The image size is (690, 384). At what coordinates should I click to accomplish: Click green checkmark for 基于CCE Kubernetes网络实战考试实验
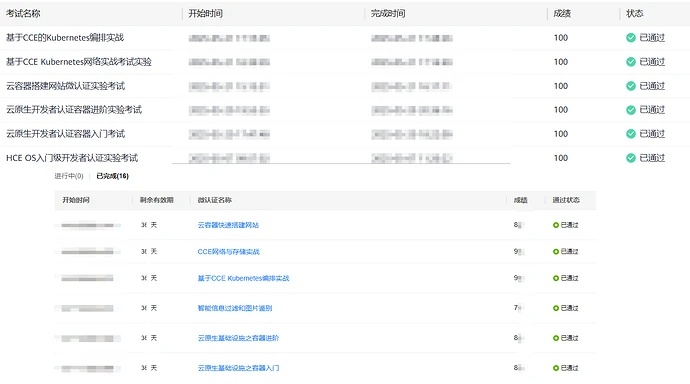[x=631, y=62]
